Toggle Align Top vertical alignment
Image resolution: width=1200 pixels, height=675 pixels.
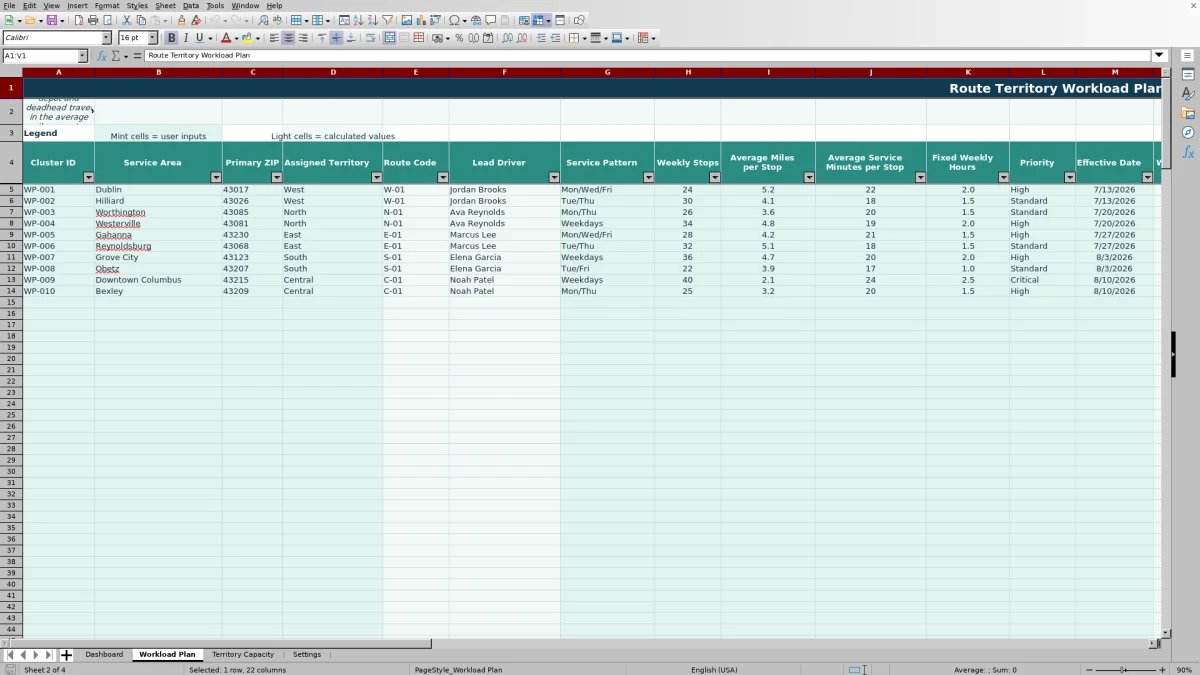322,38
